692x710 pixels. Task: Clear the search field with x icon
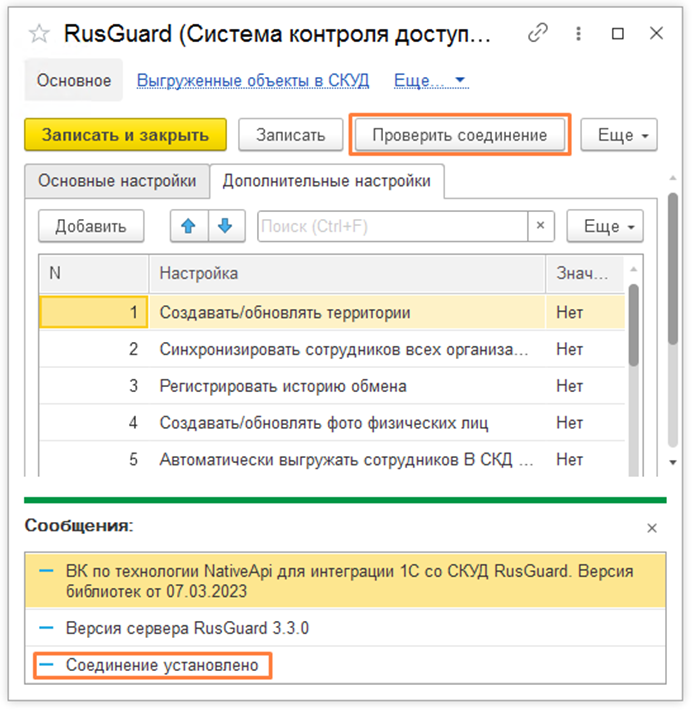click(540, 226)
